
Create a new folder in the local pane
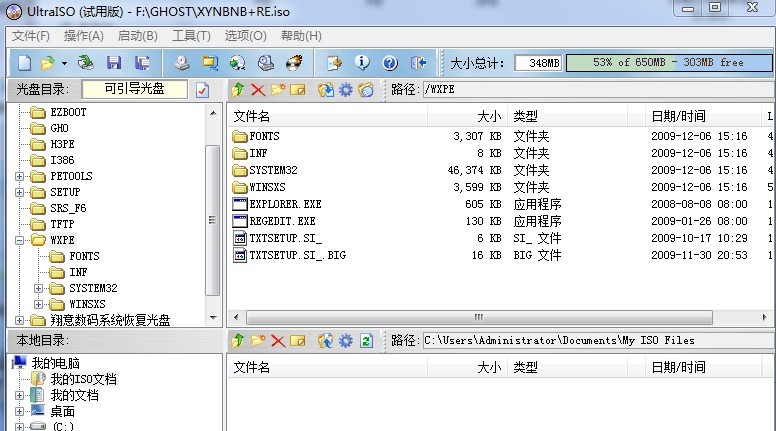[x=258, y=340]
